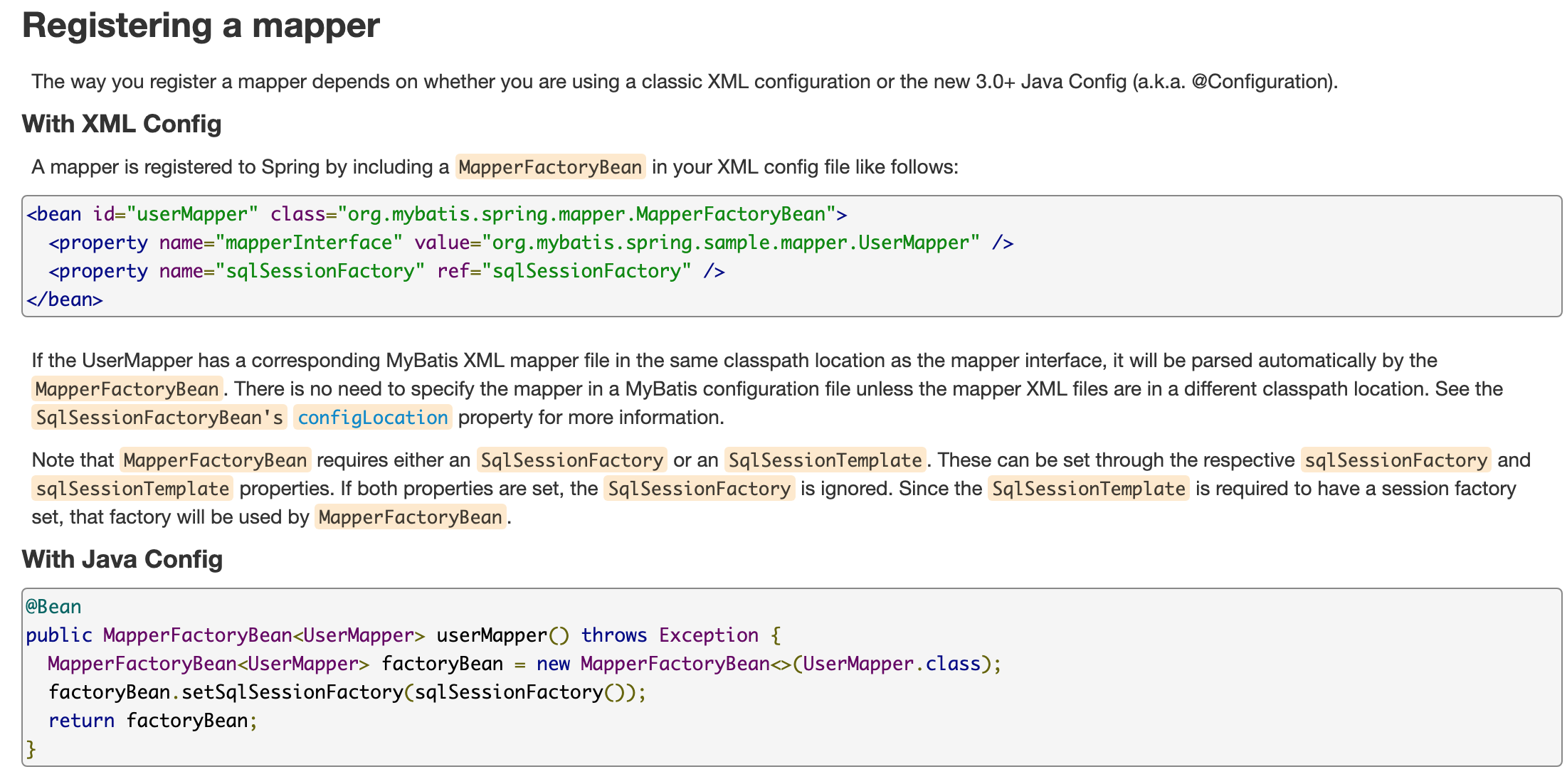Click the @Bean annotation in Java code
This screenshot has height=784, width=1567.
(53, 607)
